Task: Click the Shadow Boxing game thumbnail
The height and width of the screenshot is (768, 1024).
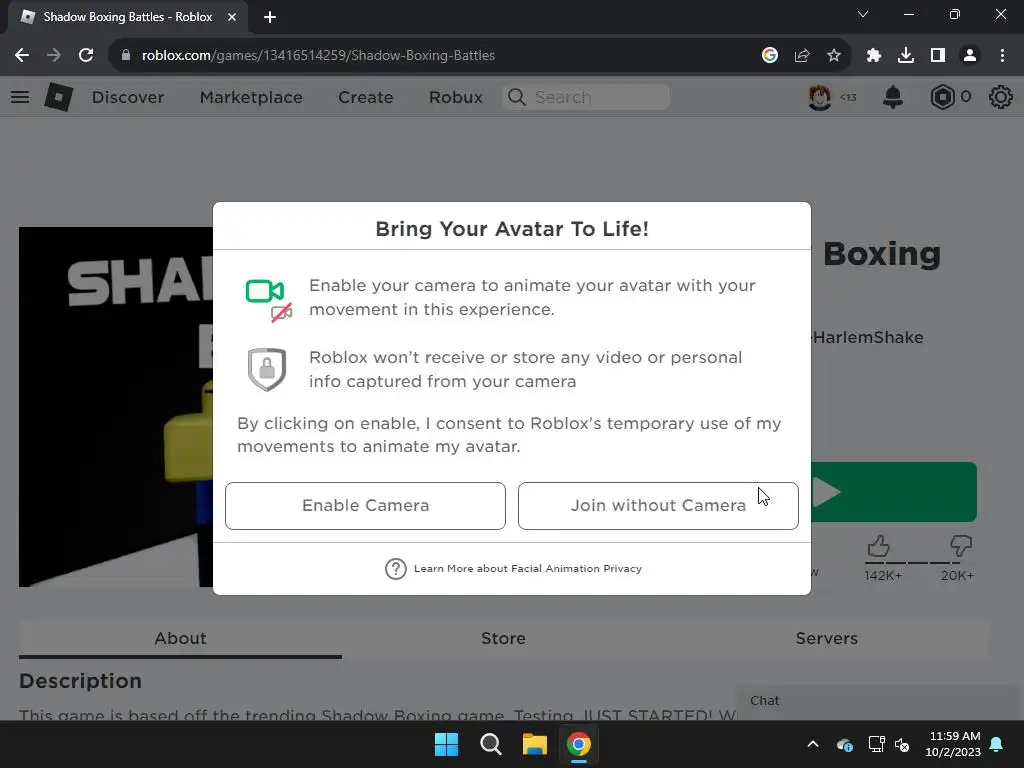Action: click(x=116, y=407)
